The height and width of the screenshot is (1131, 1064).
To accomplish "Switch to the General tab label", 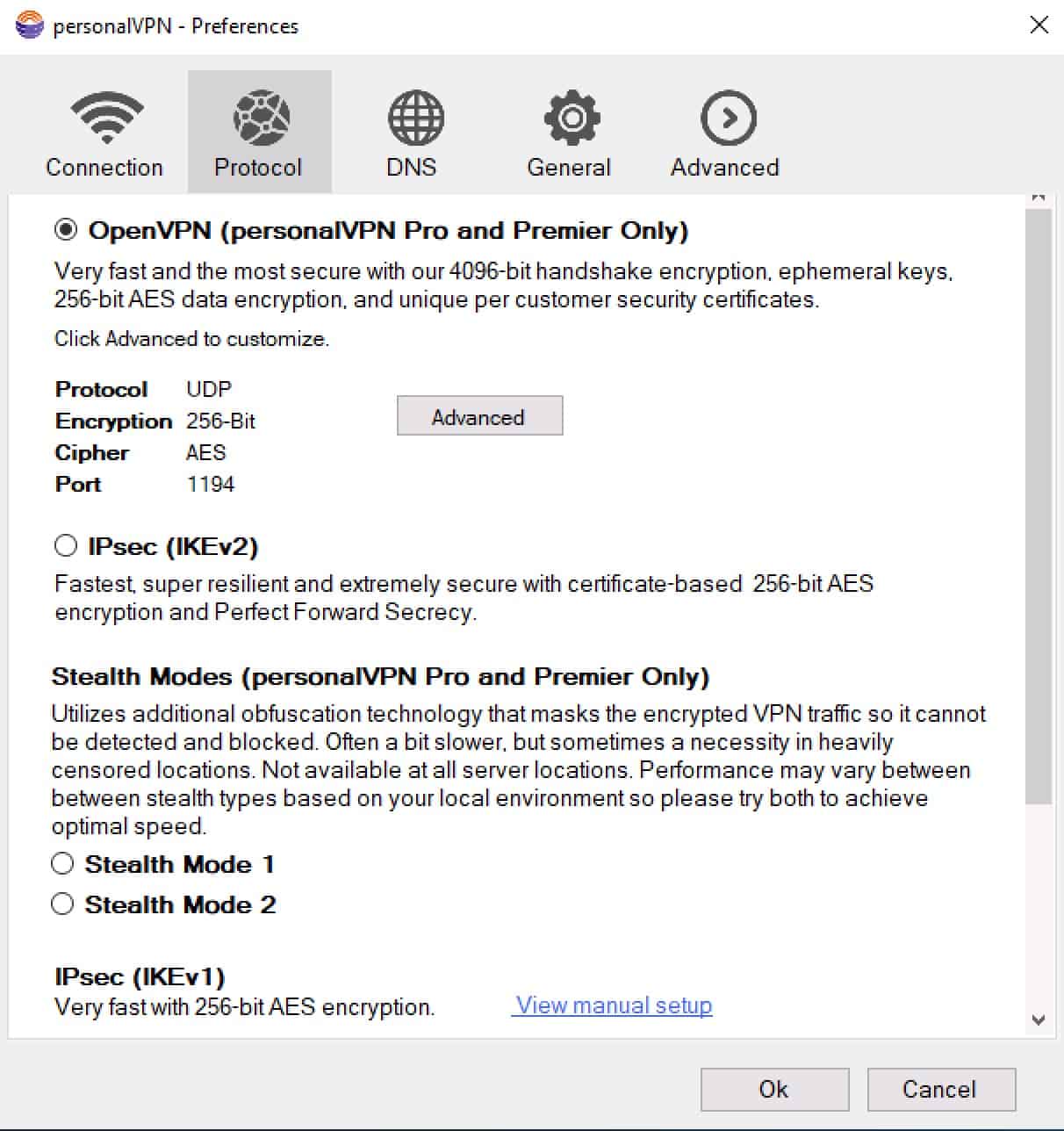I will pos(569,167).
